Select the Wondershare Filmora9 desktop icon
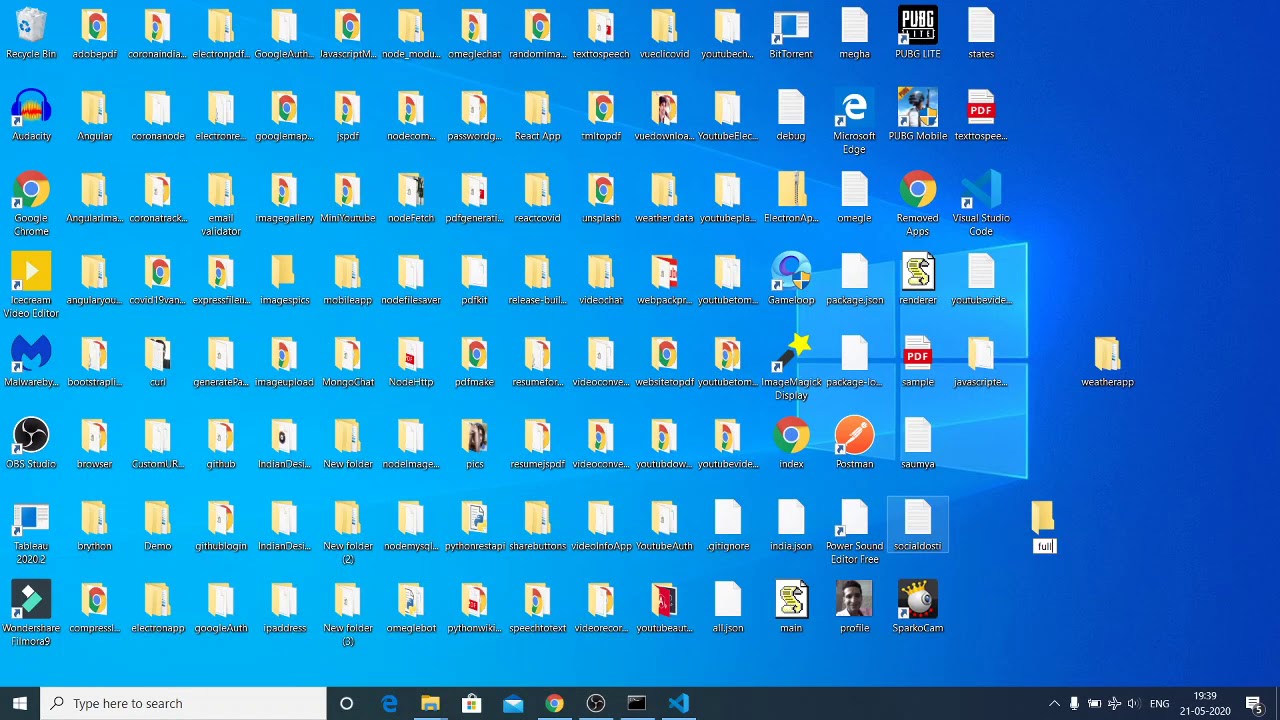Image resolution: width=1280 pixels, height=720 pixels. tap(31, 601)
